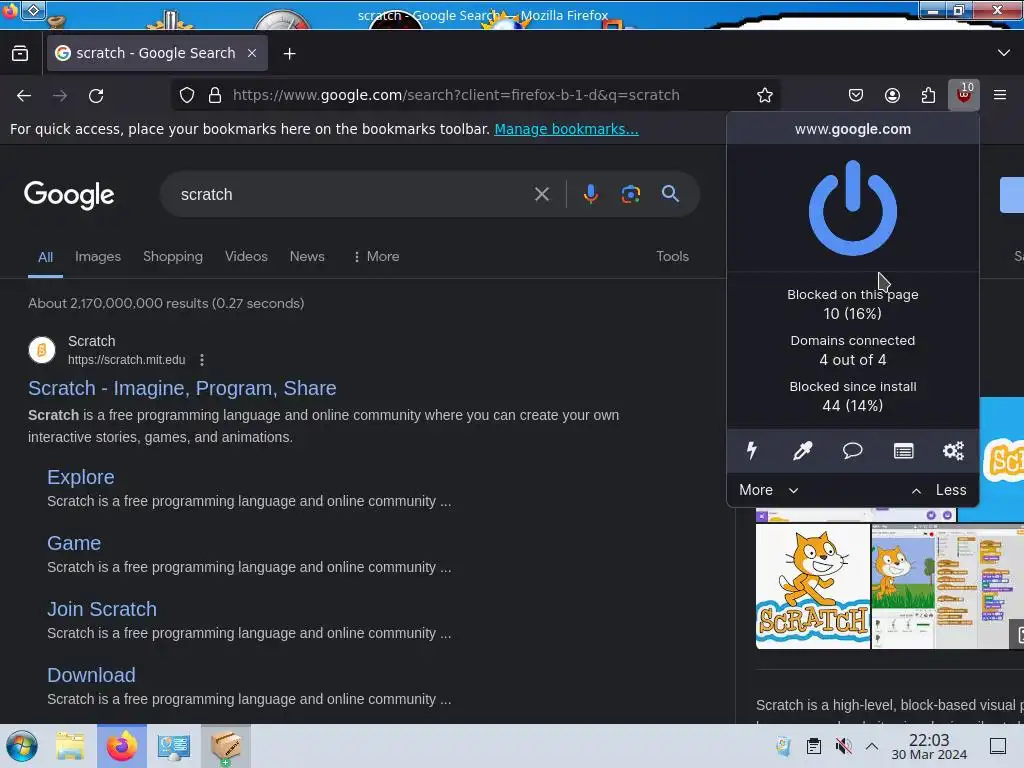Select the scratch - Google Search tab
1024x768 pixels.
pos(157,53)
